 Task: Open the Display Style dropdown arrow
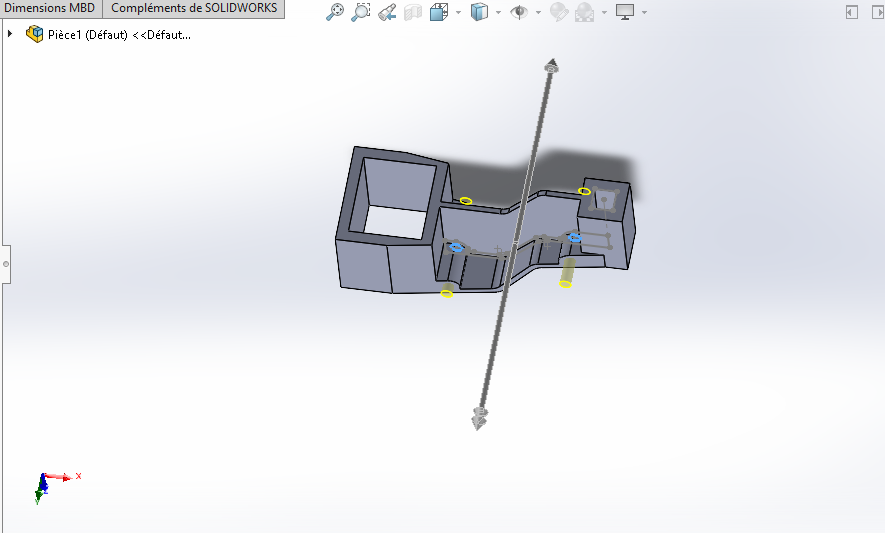[498, 13]
